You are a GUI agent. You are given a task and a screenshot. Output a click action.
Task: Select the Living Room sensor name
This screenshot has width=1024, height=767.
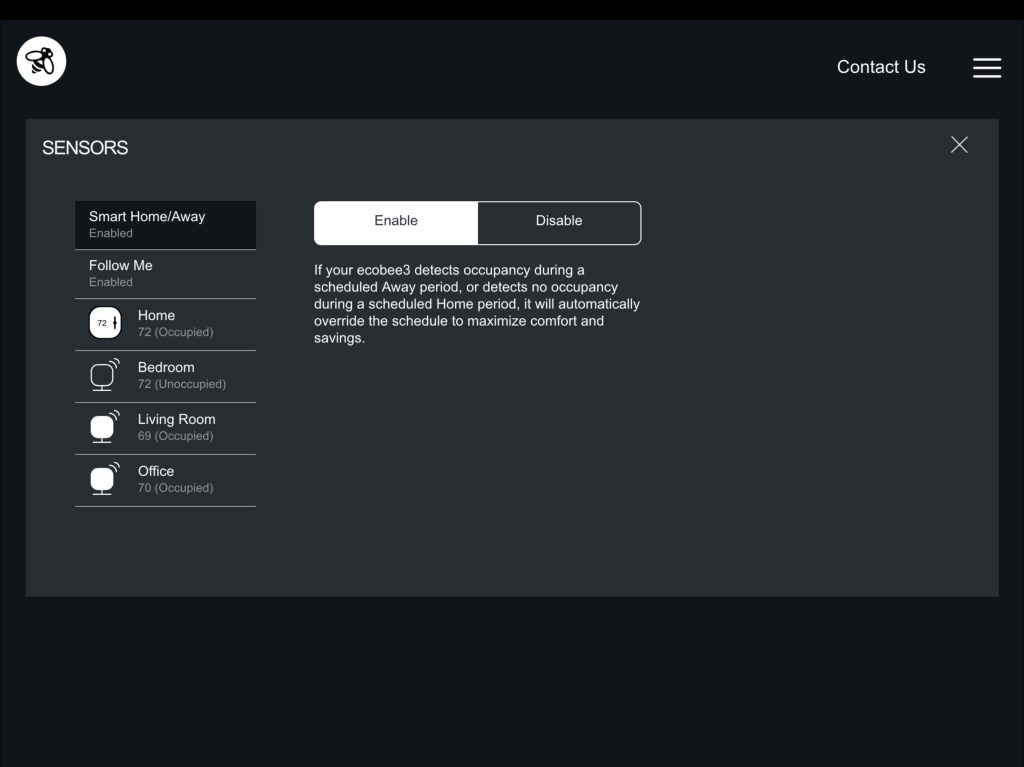[x=176, y=419]
